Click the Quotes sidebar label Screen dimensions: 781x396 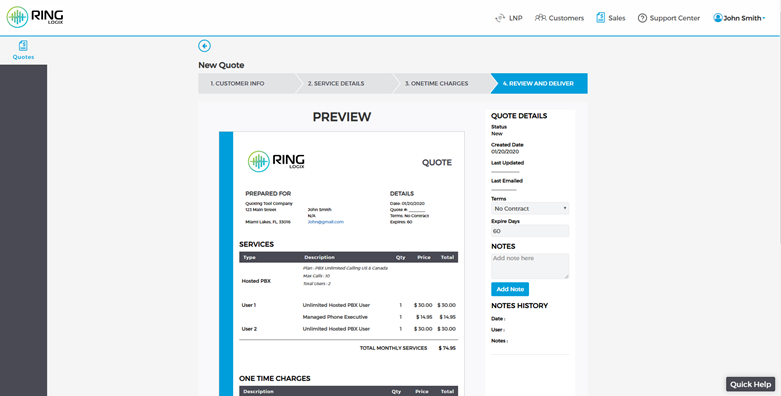coord(23,57)
